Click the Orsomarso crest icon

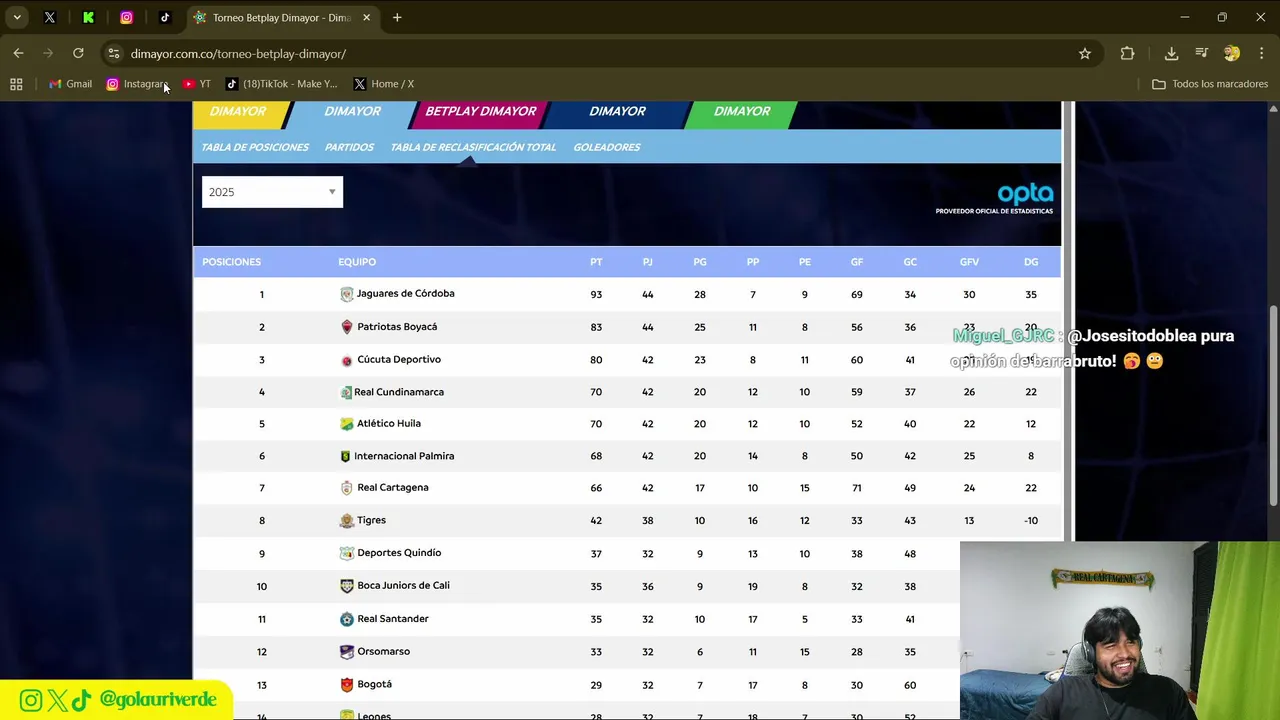coord(347,652)
